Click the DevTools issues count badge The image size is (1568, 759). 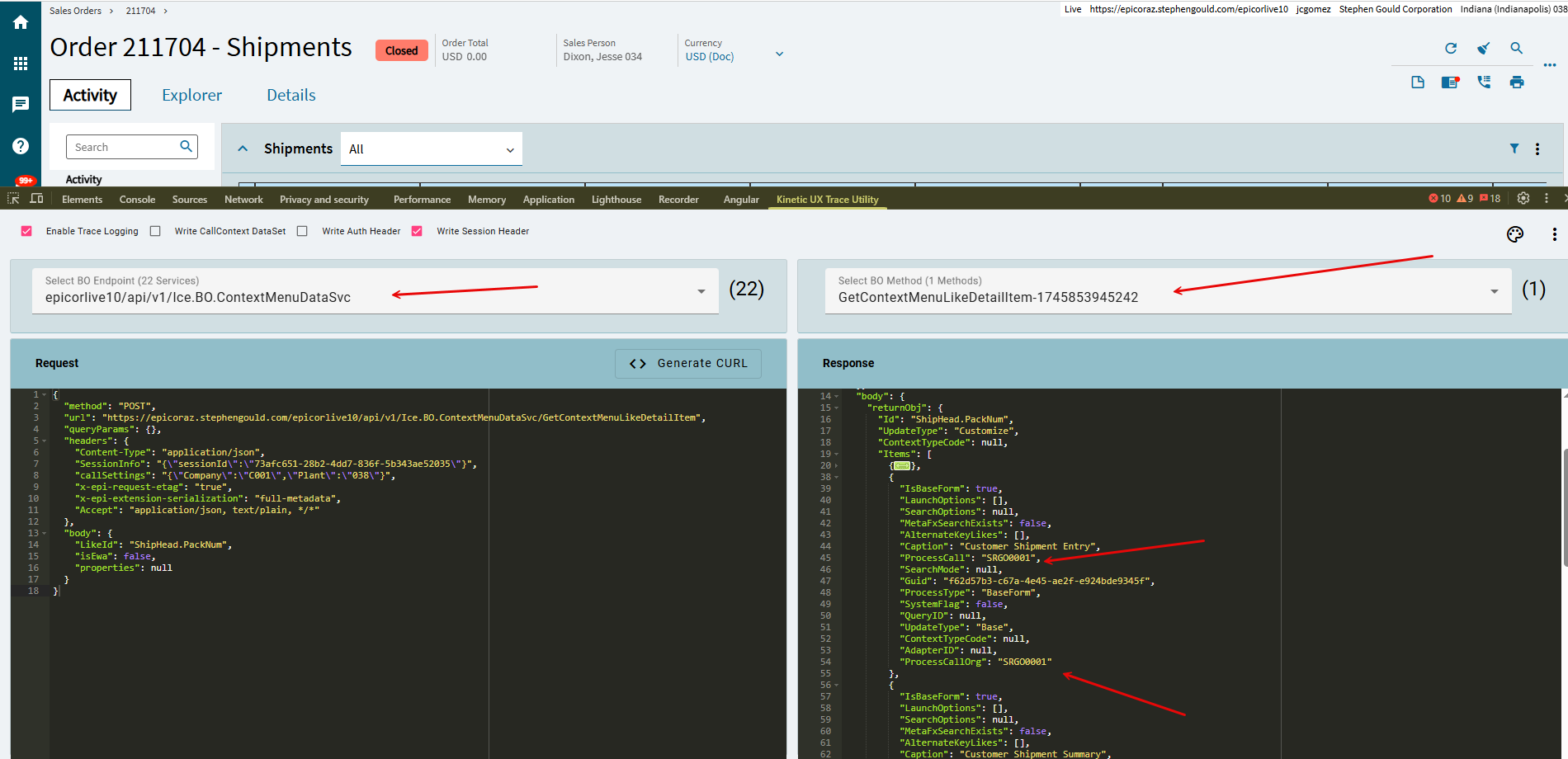tap(1490, 199)
